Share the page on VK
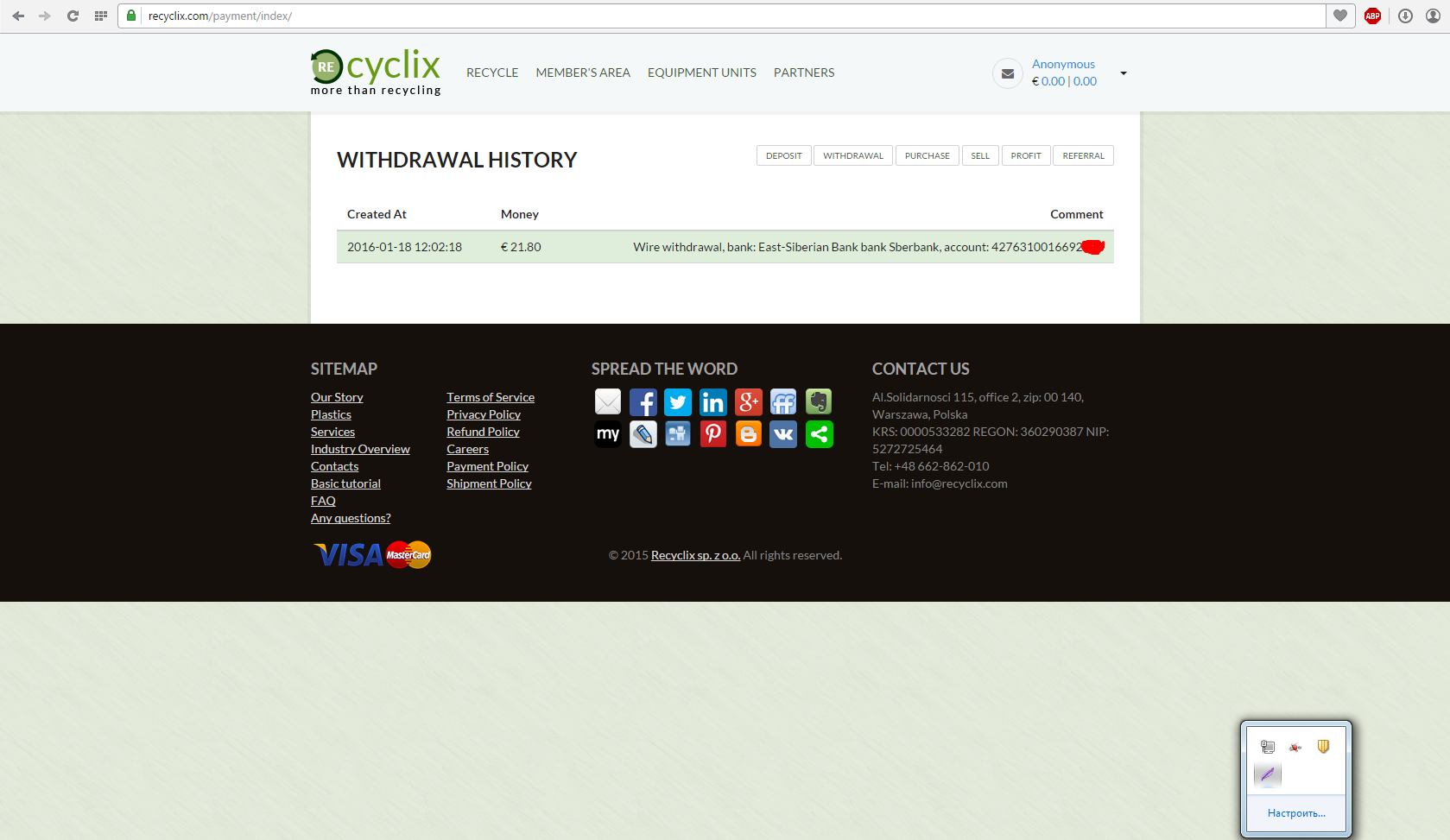The image size is (1450, 840). (783, 433)
